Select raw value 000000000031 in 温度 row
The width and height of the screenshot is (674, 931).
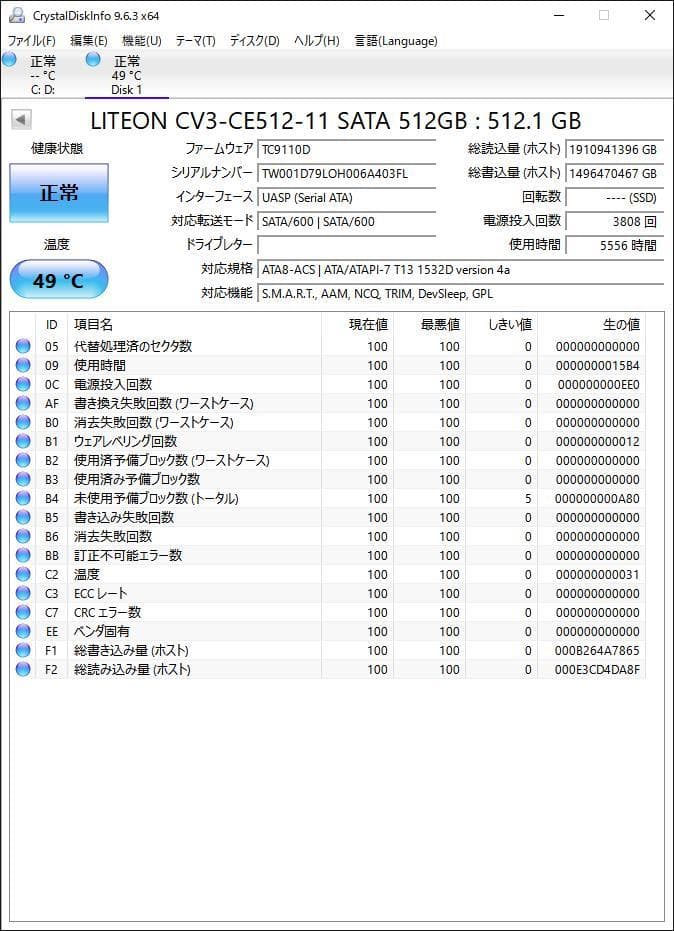597,575
